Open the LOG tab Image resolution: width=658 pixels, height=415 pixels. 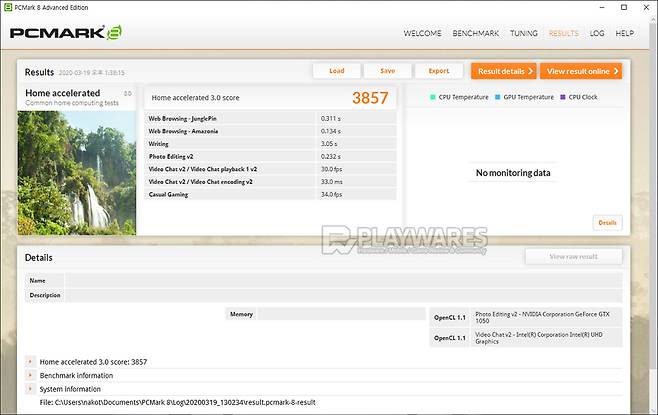[597, 33]
